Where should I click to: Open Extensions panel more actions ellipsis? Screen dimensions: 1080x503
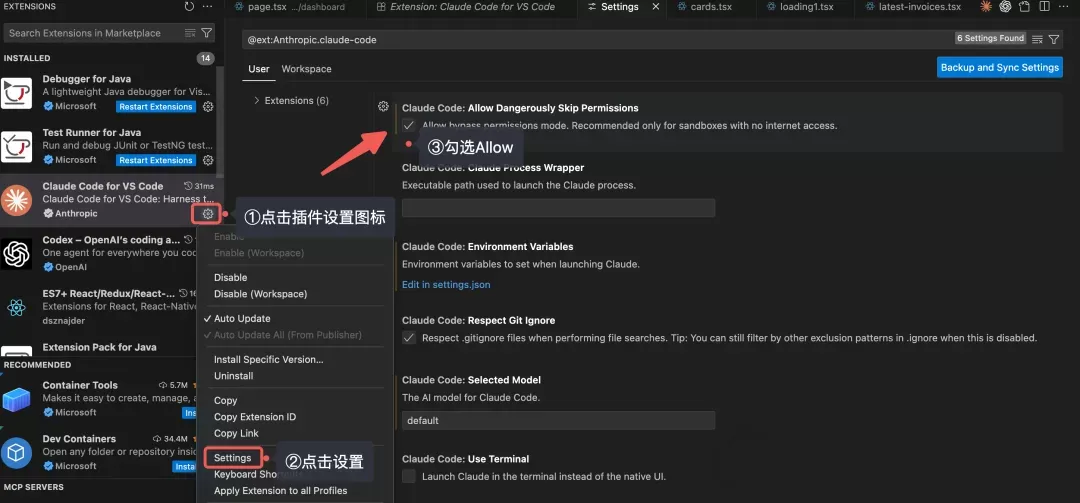coord(207,7)
